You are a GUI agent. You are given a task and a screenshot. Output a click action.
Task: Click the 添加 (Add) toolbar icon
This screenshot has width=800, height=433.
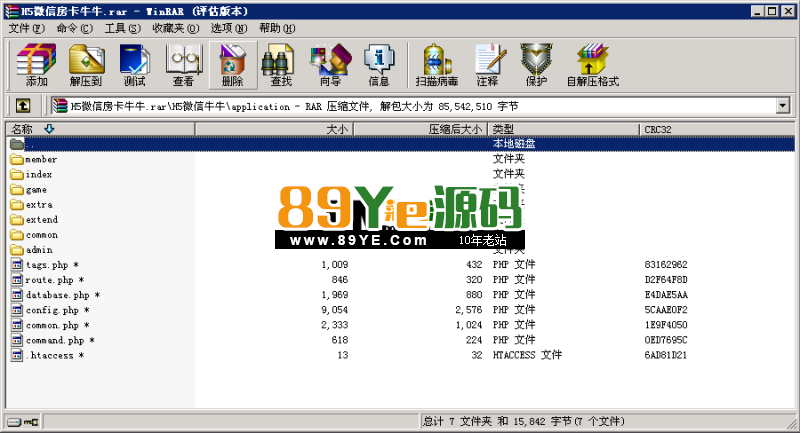[x=36, y=65]
